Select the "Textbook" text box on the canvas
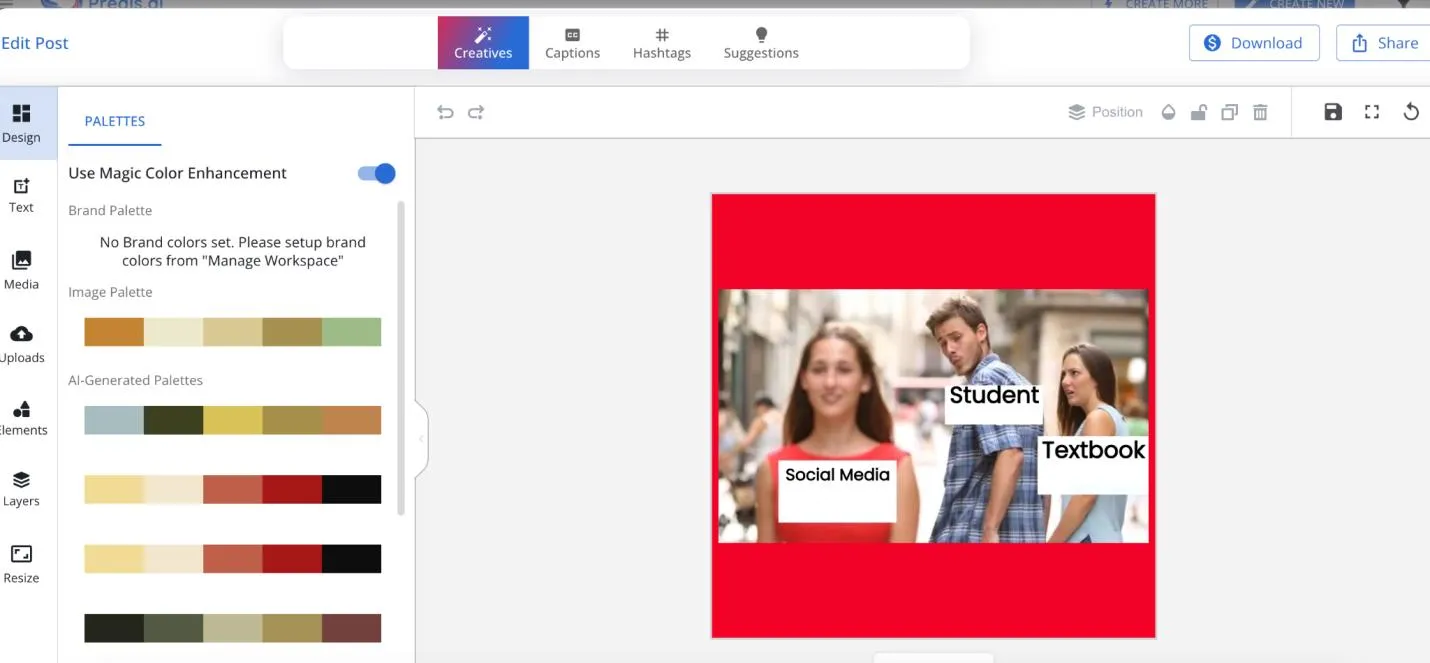The width and height of the screenshot is (1430, 663). (1093, 464)
